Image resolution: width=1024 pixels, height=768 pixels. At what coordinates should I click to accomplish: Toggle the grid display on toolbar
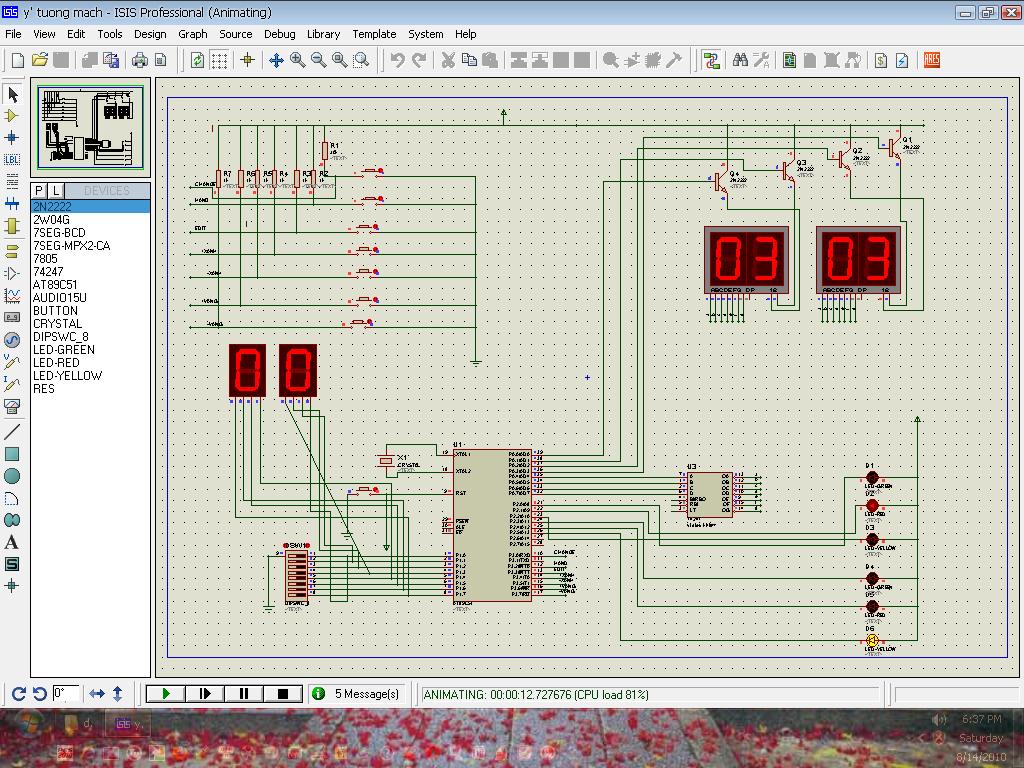pos(219,60)
